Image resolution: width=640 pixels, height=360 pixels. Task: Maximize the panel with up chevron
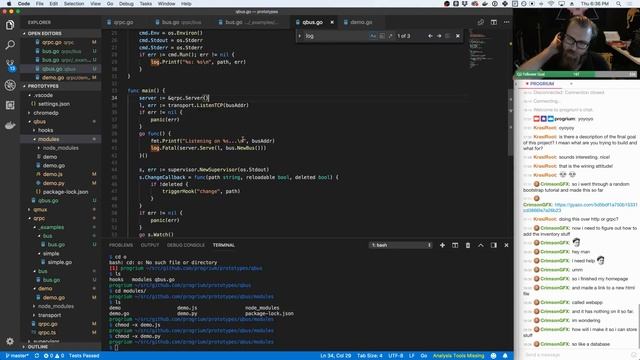point(480,245)
